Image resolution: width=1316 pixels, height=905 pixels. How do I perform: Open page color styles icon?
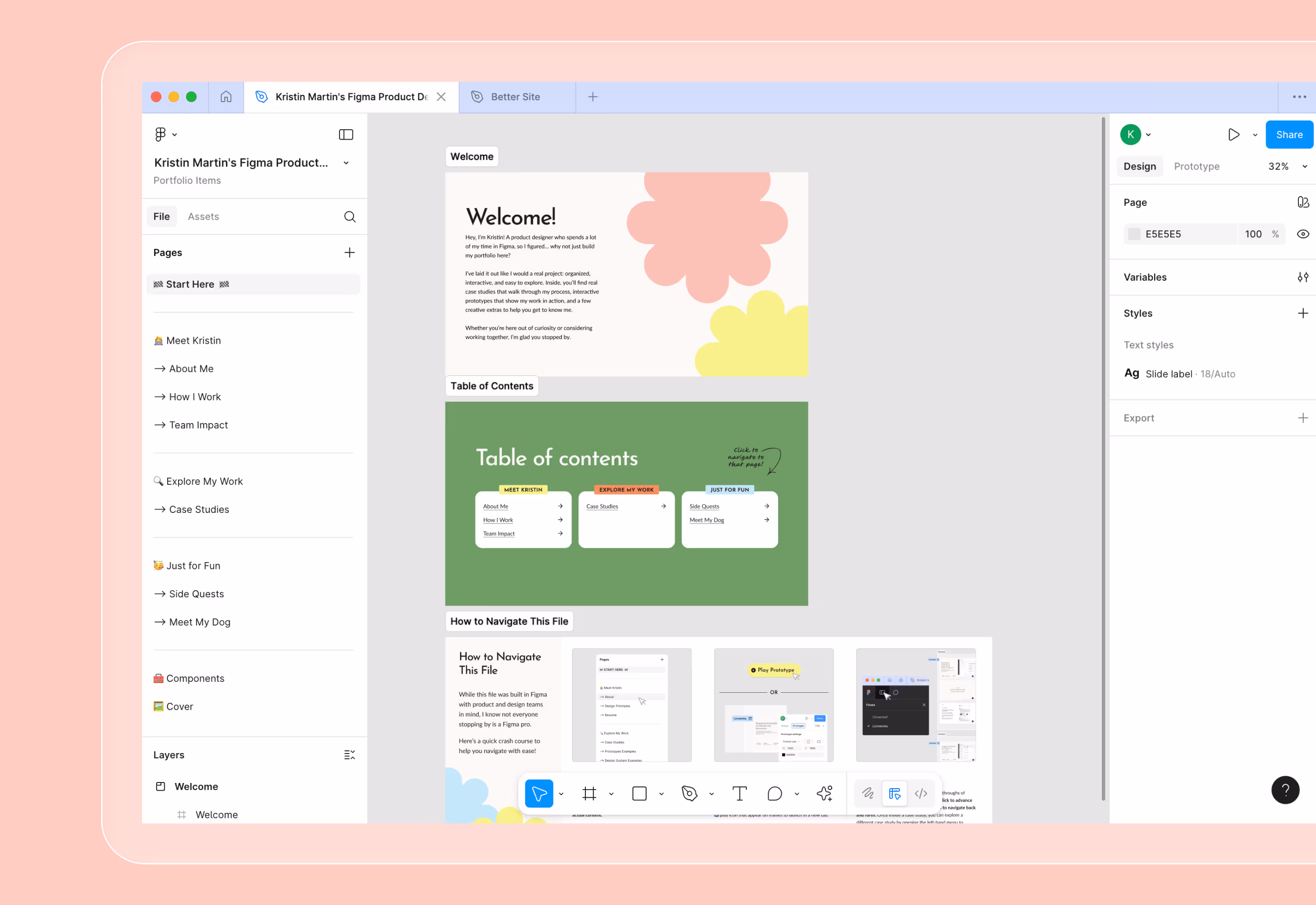point(1303,202)
